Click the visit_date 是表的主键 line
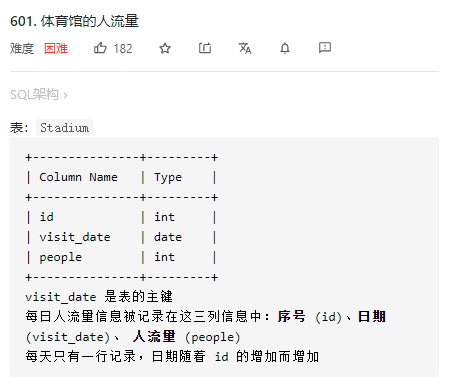Viewport: 451px width, 384px height. pyautogui.click(x=99, y=297)
